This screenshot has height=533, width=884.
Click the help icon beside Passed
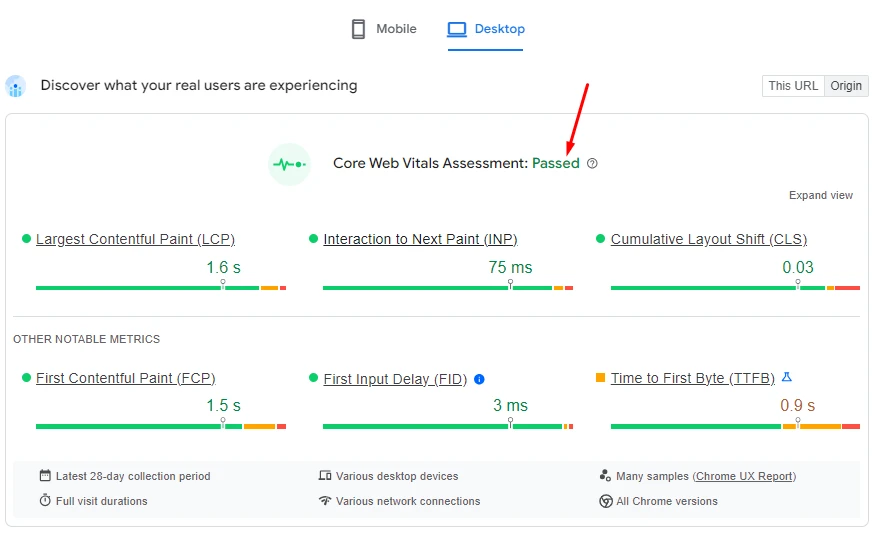(592, 164)
